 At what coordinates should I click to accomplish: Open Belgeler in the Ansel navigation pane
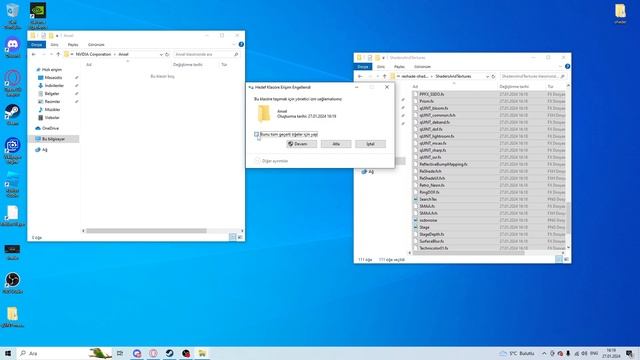point(51,93)
